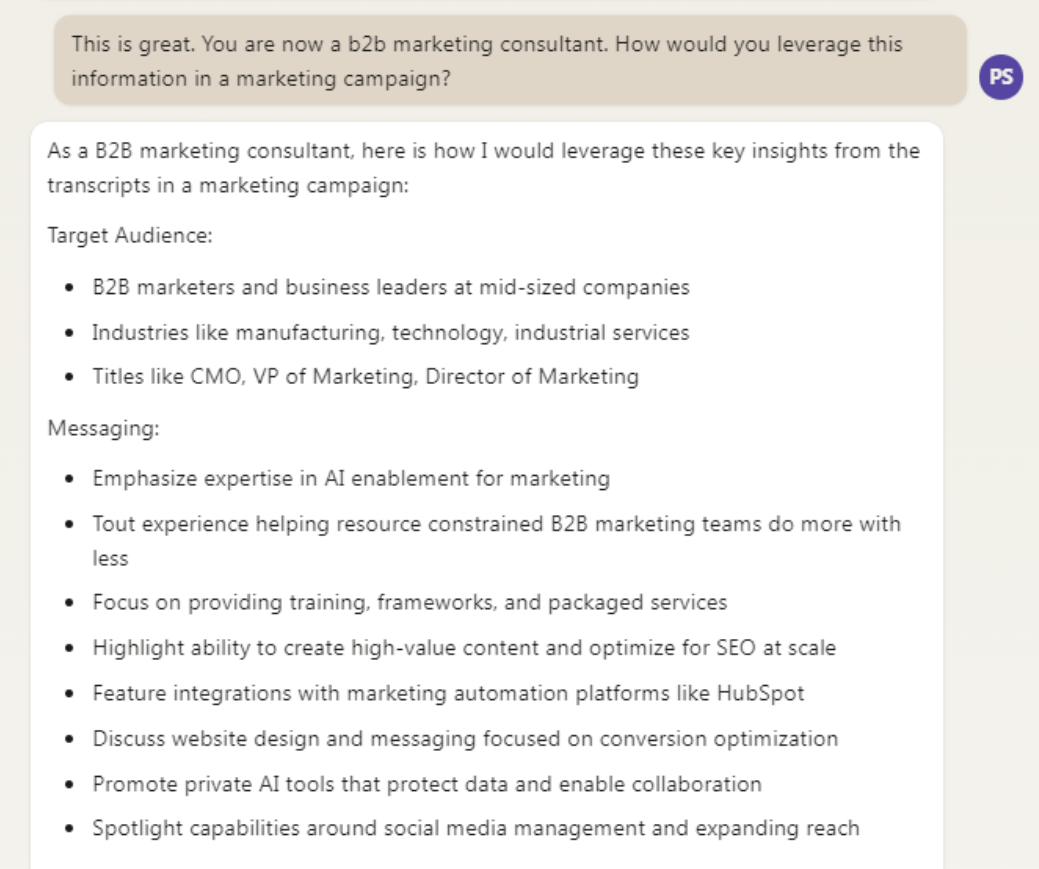The height and width of the screenshot is (869, 1039).
Task: Click the manufacturing, technology, industrial services bullet
Action: point(390,332)
